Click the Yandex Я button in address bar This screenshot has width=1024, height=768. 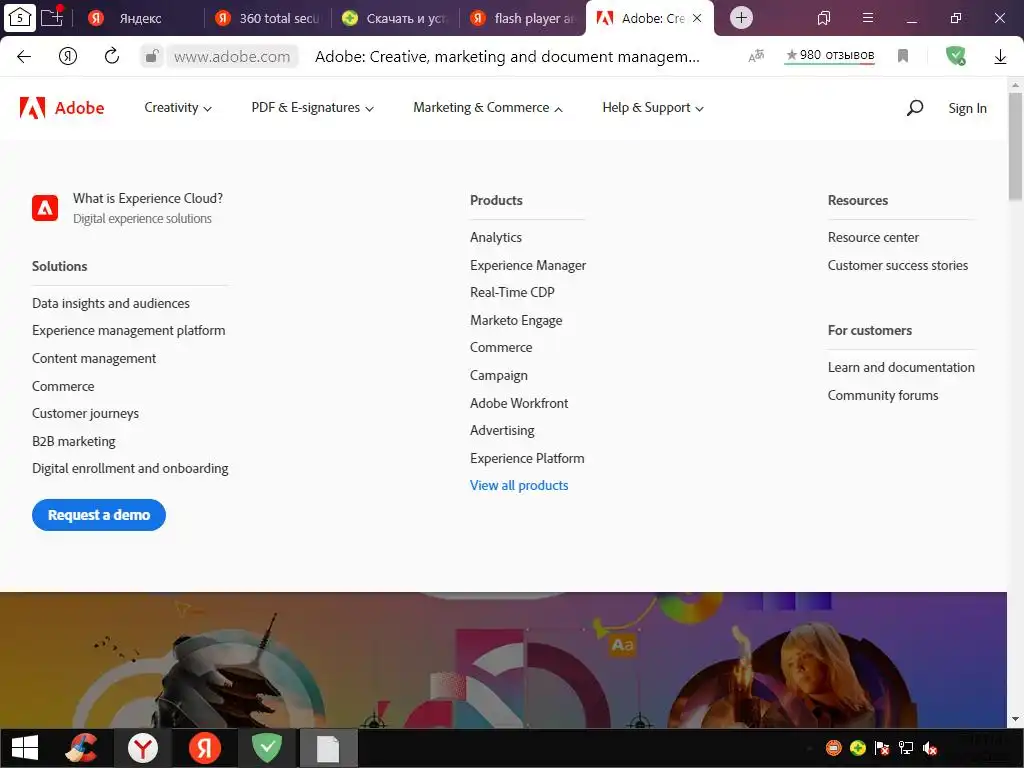pyautogui.click(x=68, y=56)
